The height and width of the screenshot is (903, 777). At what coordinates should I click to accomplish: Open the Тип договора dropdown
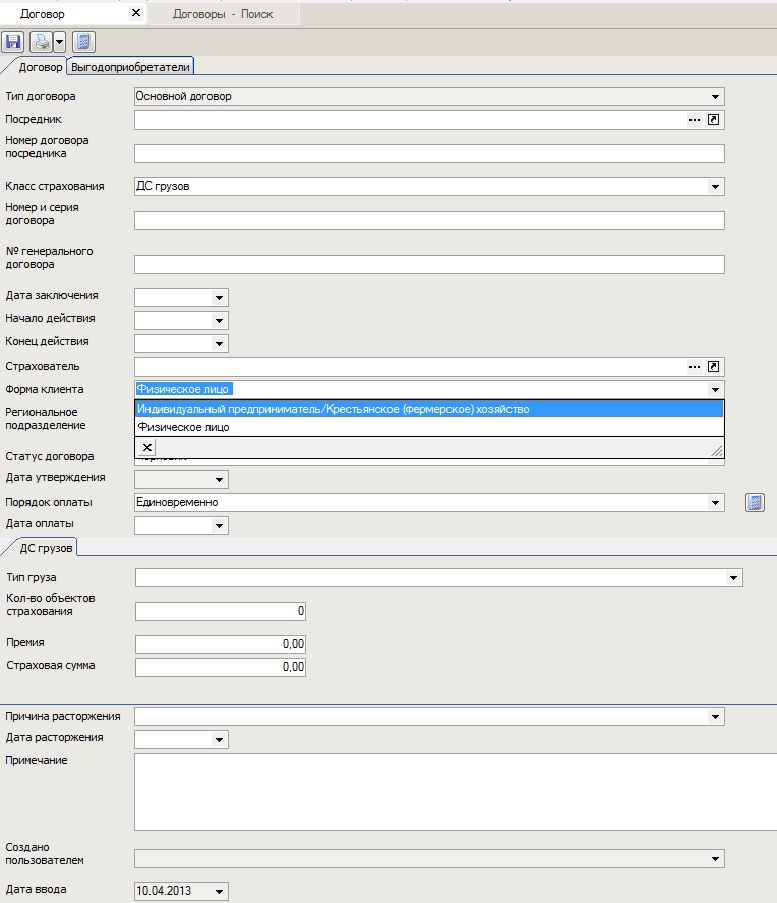pos(715,97)
